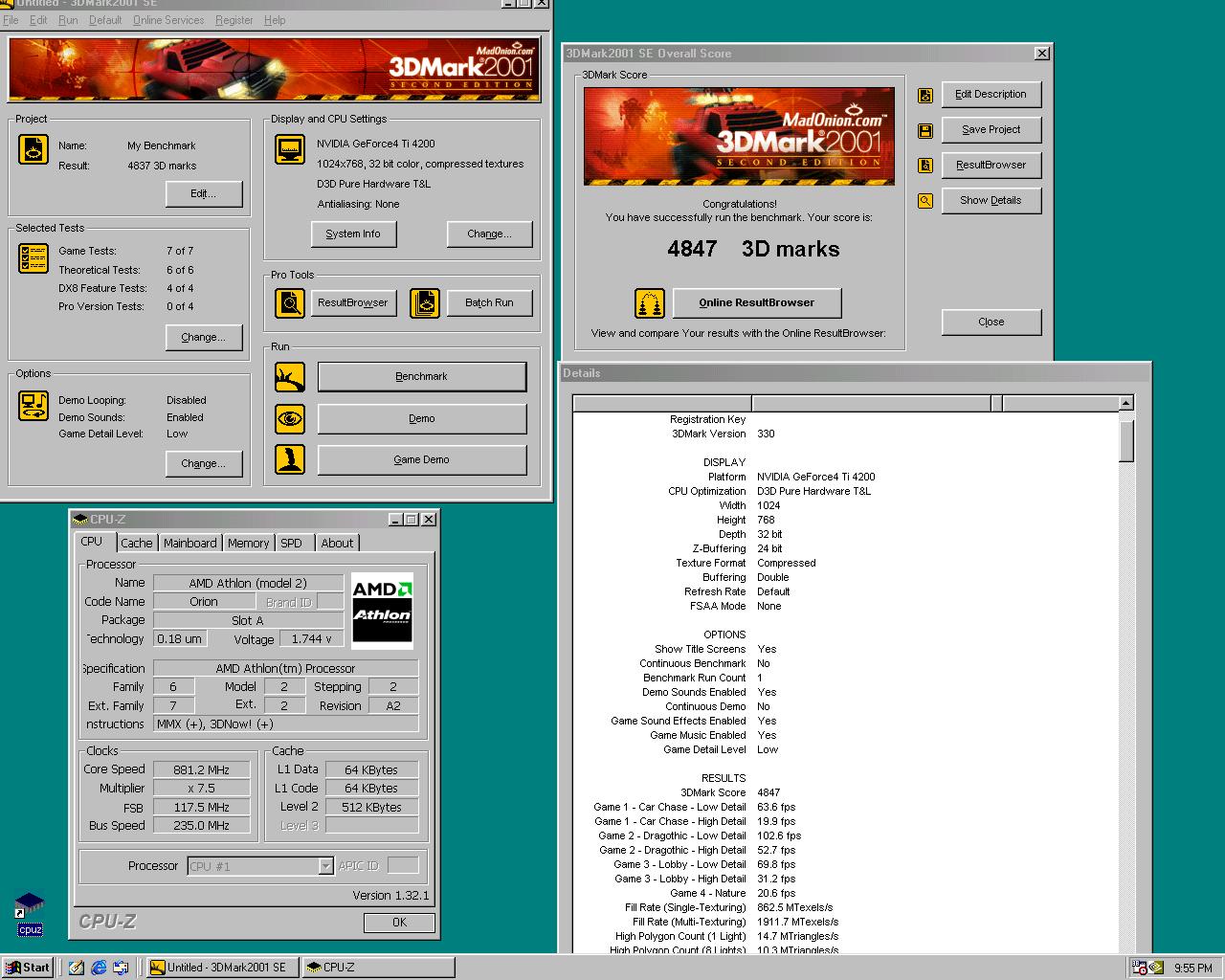
Task: Click the first column header in Details list
Action: click(662, 403)
